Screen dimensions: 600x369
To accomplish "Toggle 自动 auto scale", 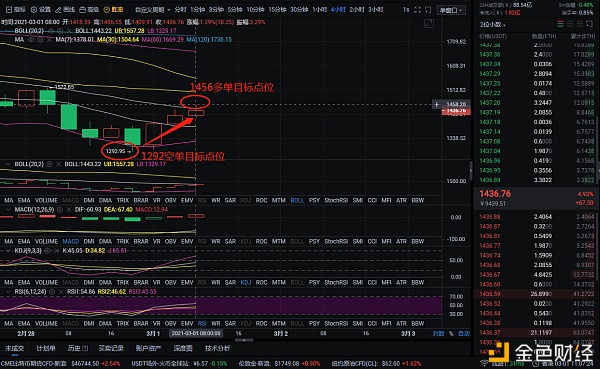I will click(x=464, y=333).
